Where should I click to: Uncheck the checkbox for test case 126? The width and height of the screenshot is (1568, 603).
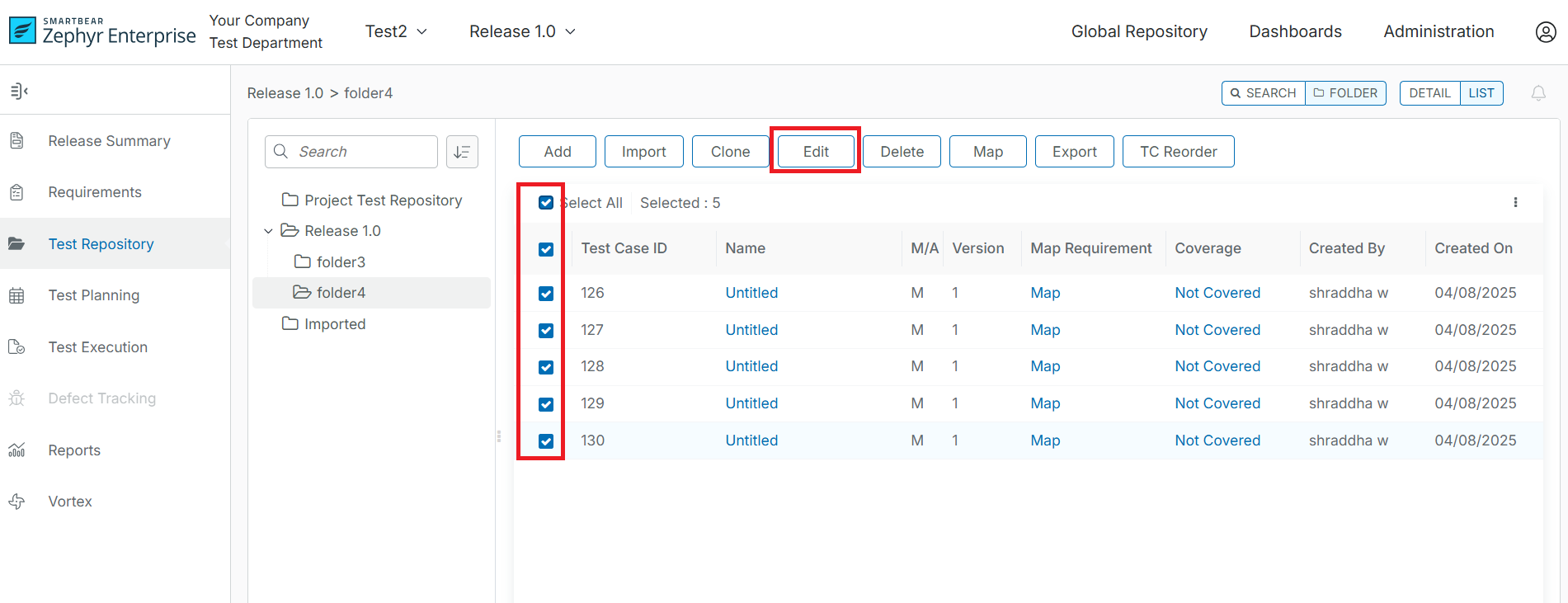[x=546, y=294]
